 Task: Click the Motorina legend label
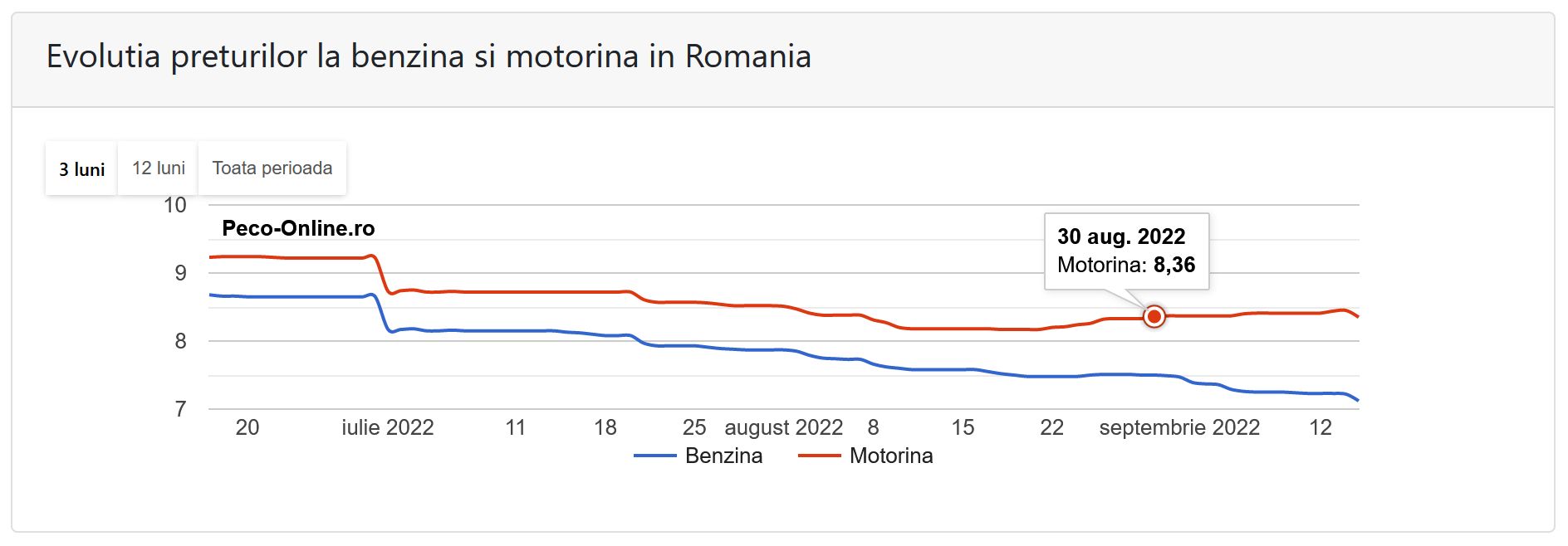891,456
